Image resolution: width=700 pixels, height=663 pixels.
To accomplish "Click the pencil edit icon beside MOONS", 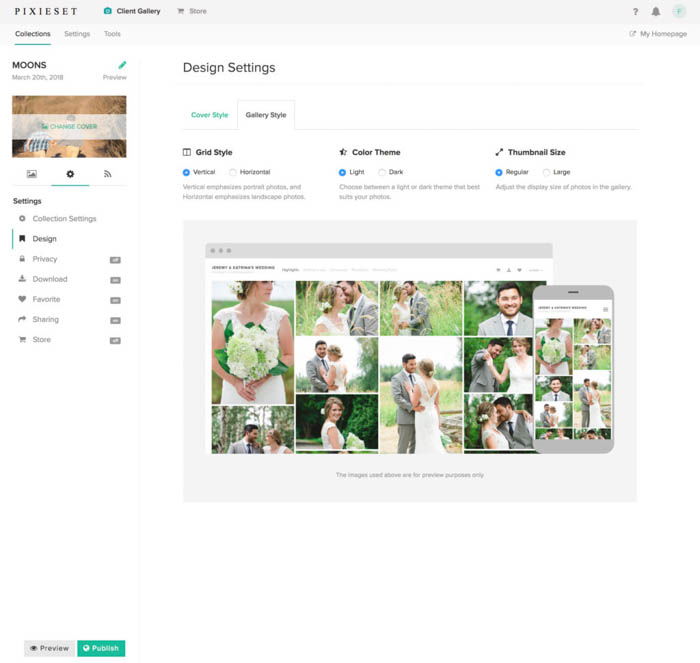I will click(x=122, y=65).
